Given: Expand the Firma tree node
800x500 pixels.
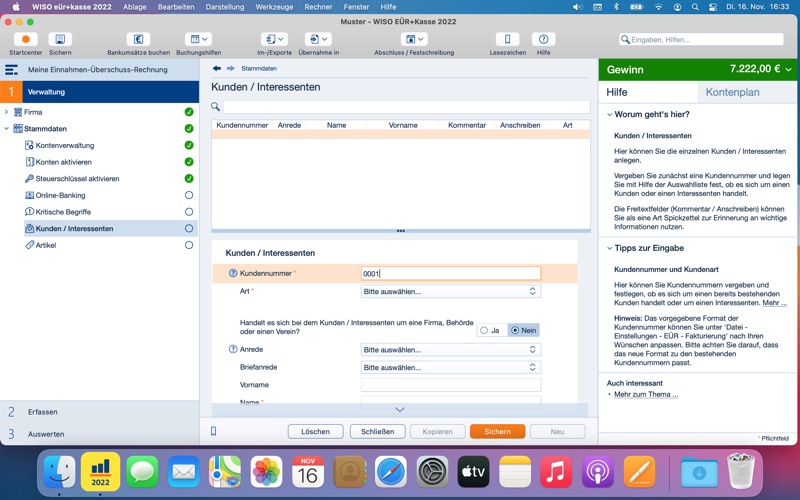Looking at the screenshot, I should [x=6, y=112].
